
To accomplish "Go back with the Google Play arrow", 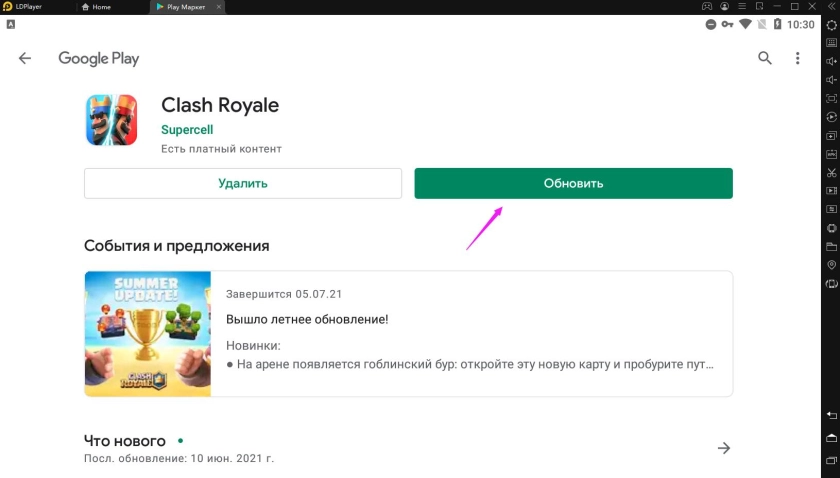I will (x=25, y=58).
